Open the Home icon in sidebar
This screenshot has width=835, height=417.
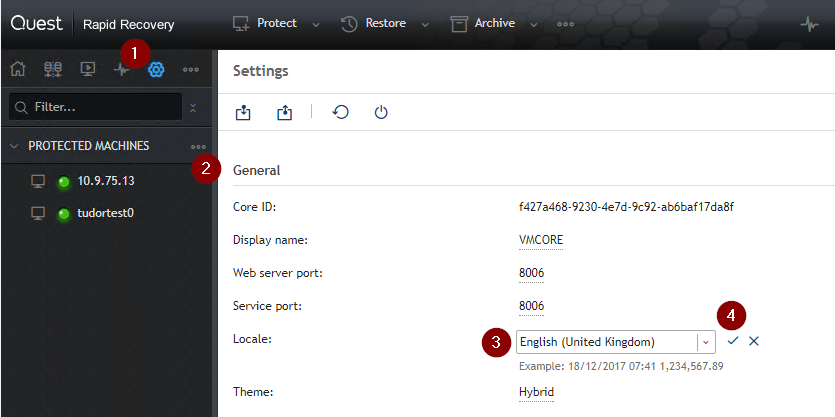(x=18, y=69)
